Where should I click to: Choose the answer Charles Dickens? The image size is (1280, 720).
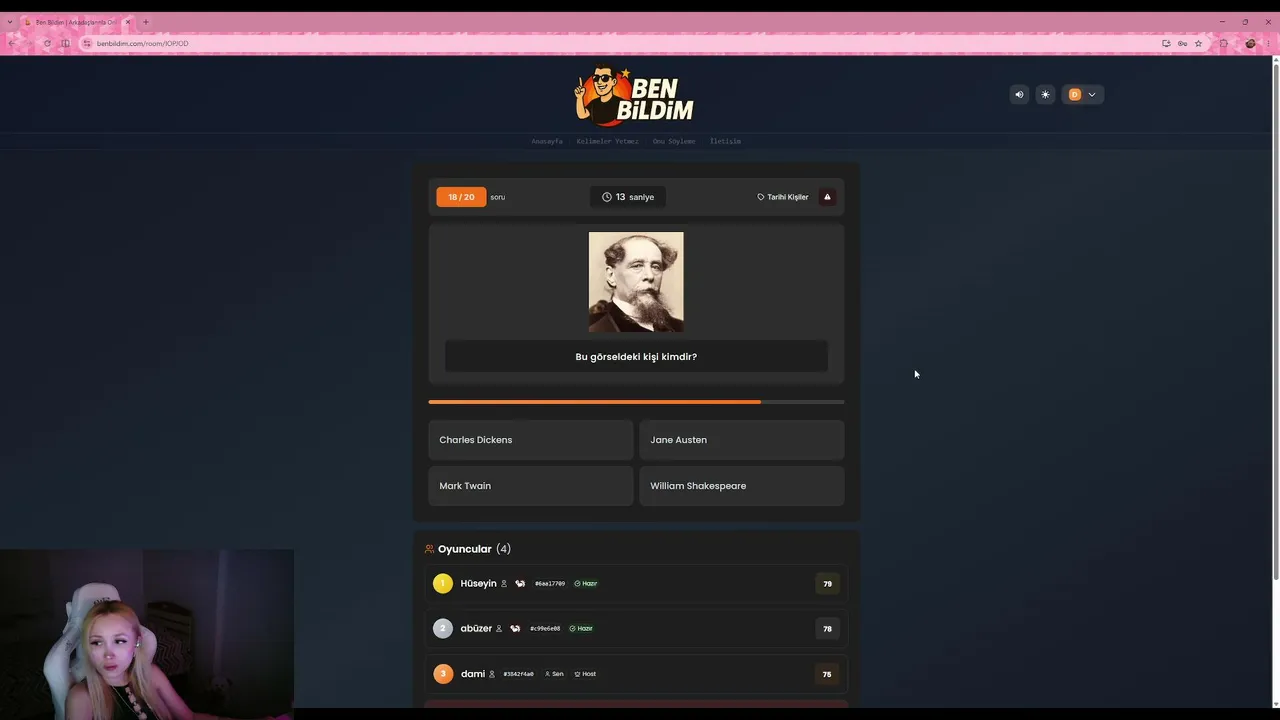(531, 440)
